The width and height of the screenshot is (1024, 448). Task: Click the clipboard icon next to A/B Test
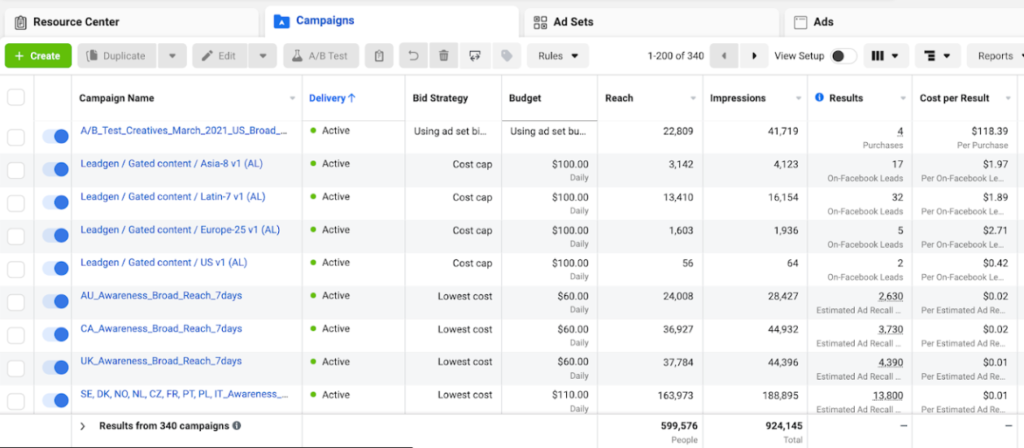coord(379,56)
